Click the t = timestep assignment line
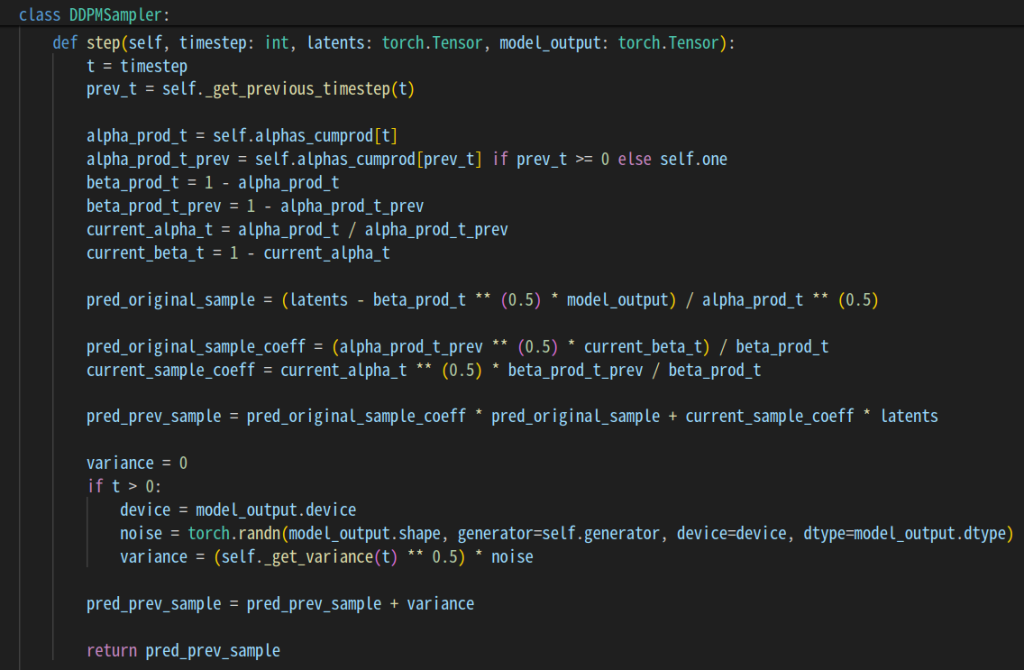 pyautogui.click(x=137, y=67)
